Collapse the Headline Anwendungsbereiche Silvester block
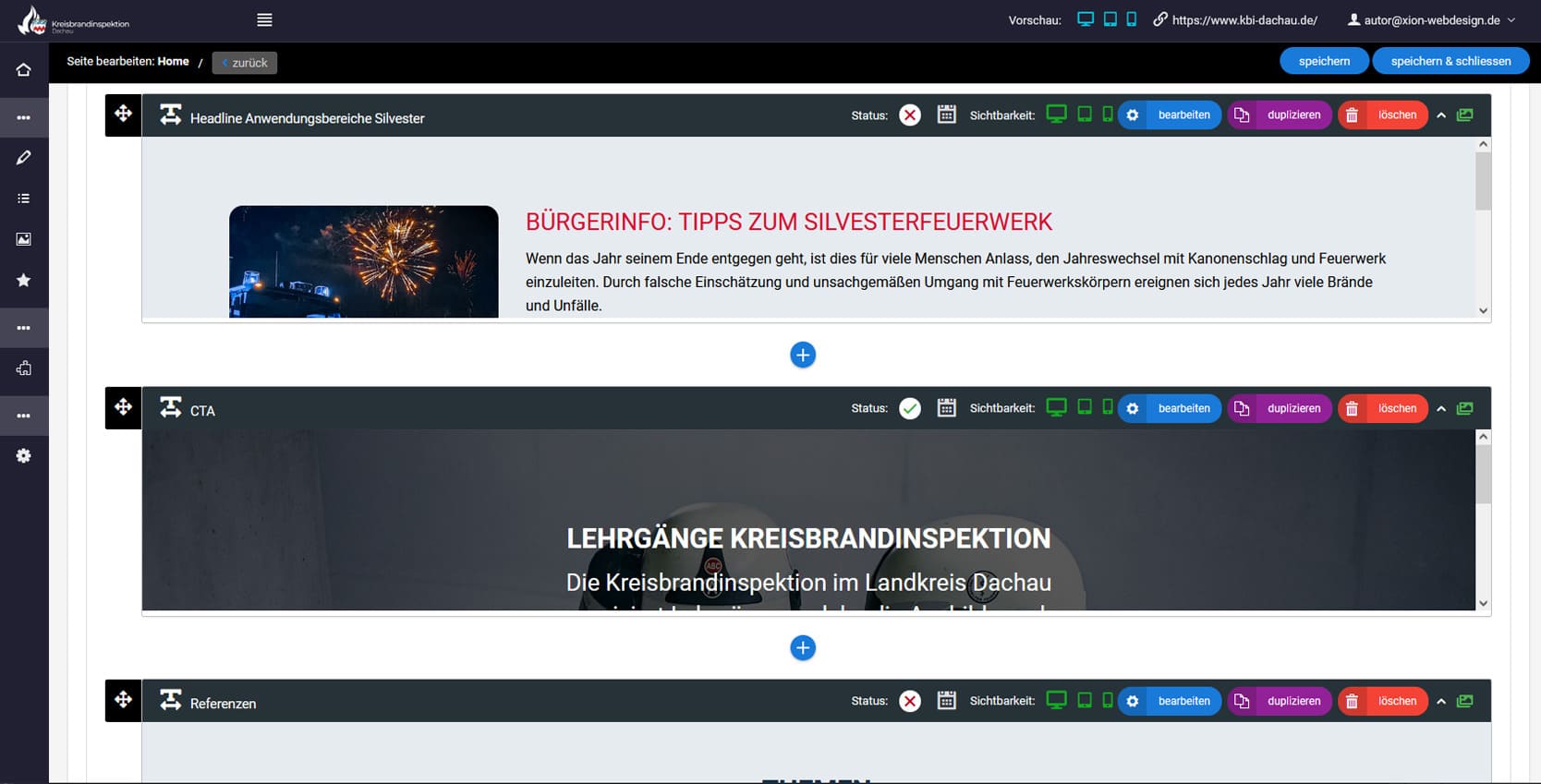Image resolution: width=1541 pixels, height=784 pixels. [x=1441, y=115]
